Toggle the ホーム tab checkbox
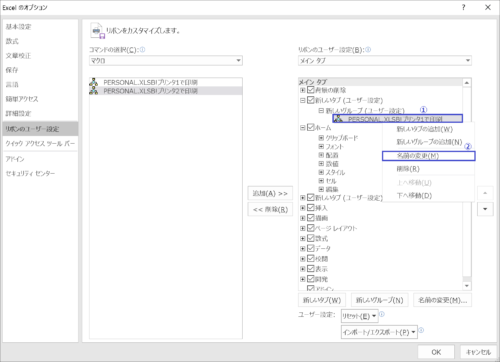Viewport: 500px width, 362px height. pyautogui.click(x=311, y=127)
